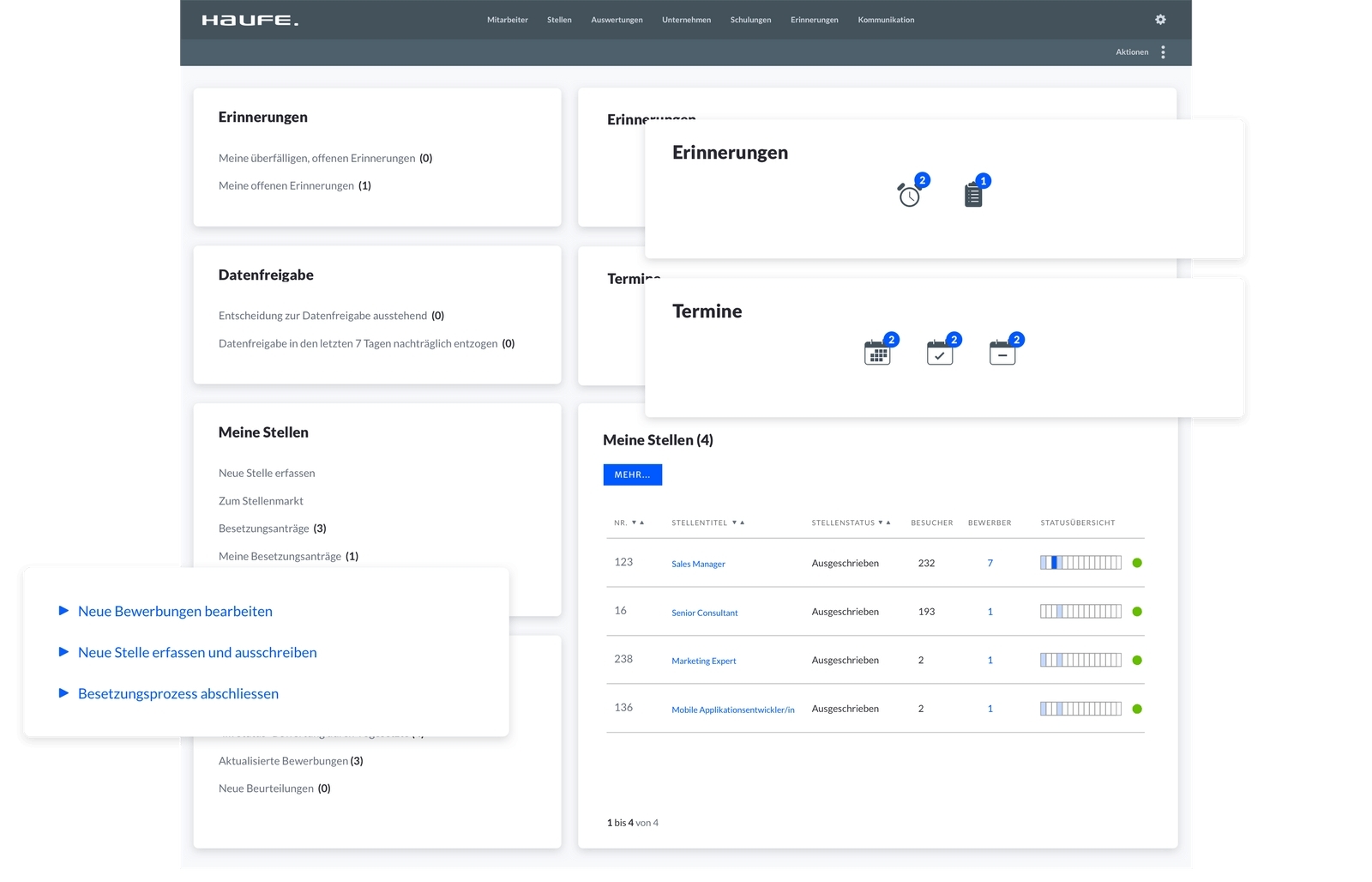Open the Unternehmen menu

[x=686, y=20]
